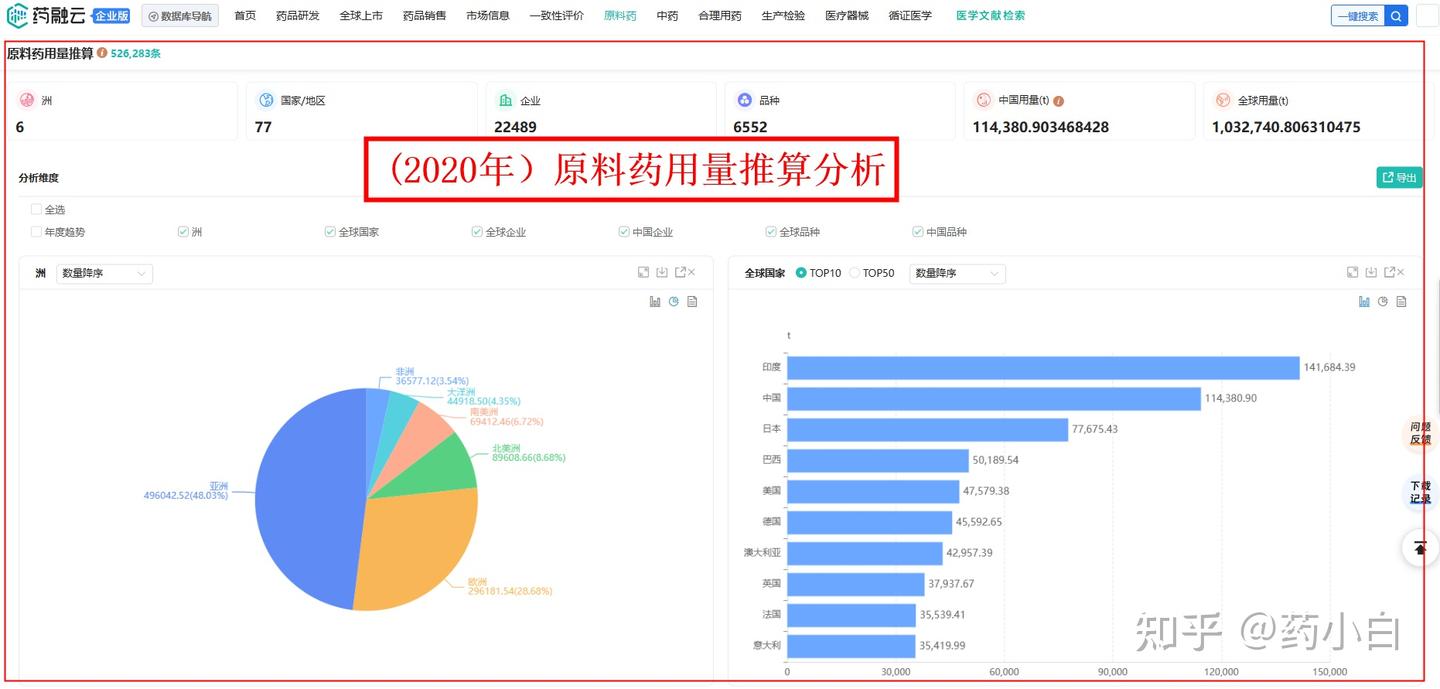Export data from the 洲 panel
This screenshot has height=689, width=1440.
coord(680,272)
